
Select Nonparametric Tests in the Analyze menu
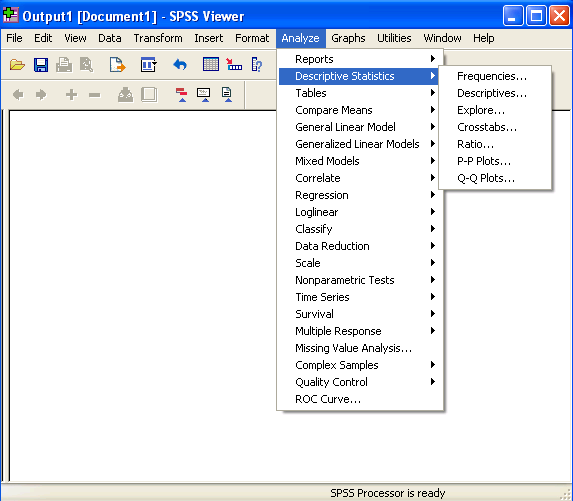tap(360, 280)
